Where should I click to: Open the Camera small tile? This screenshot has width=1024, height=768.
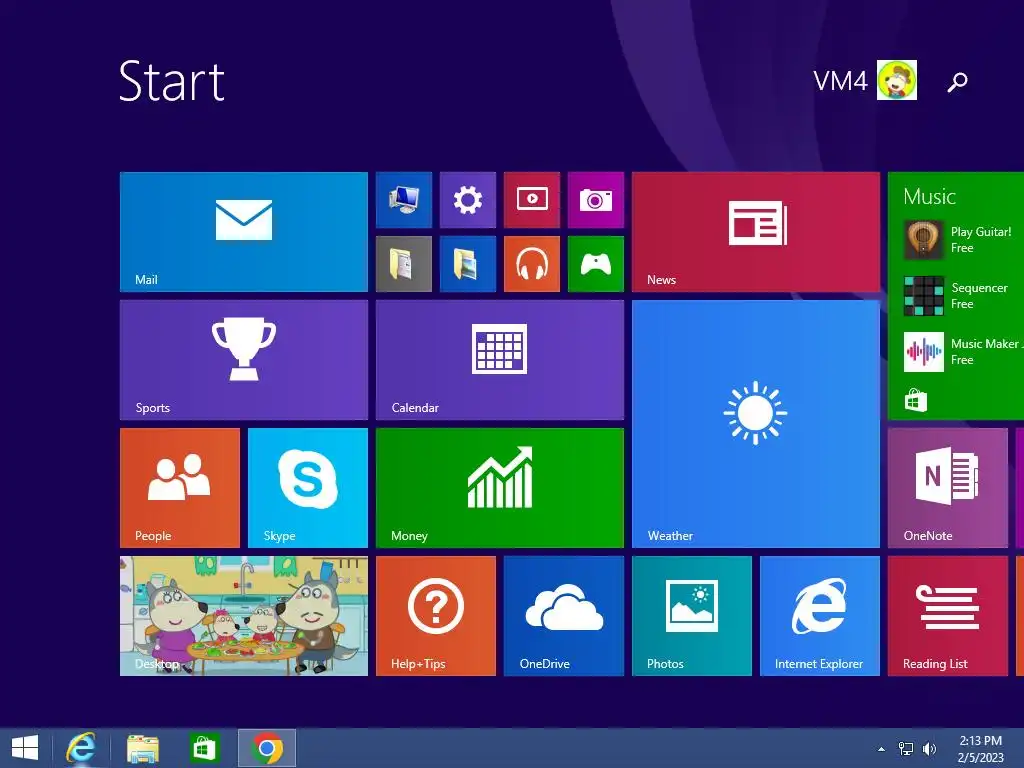click(596, 200)
